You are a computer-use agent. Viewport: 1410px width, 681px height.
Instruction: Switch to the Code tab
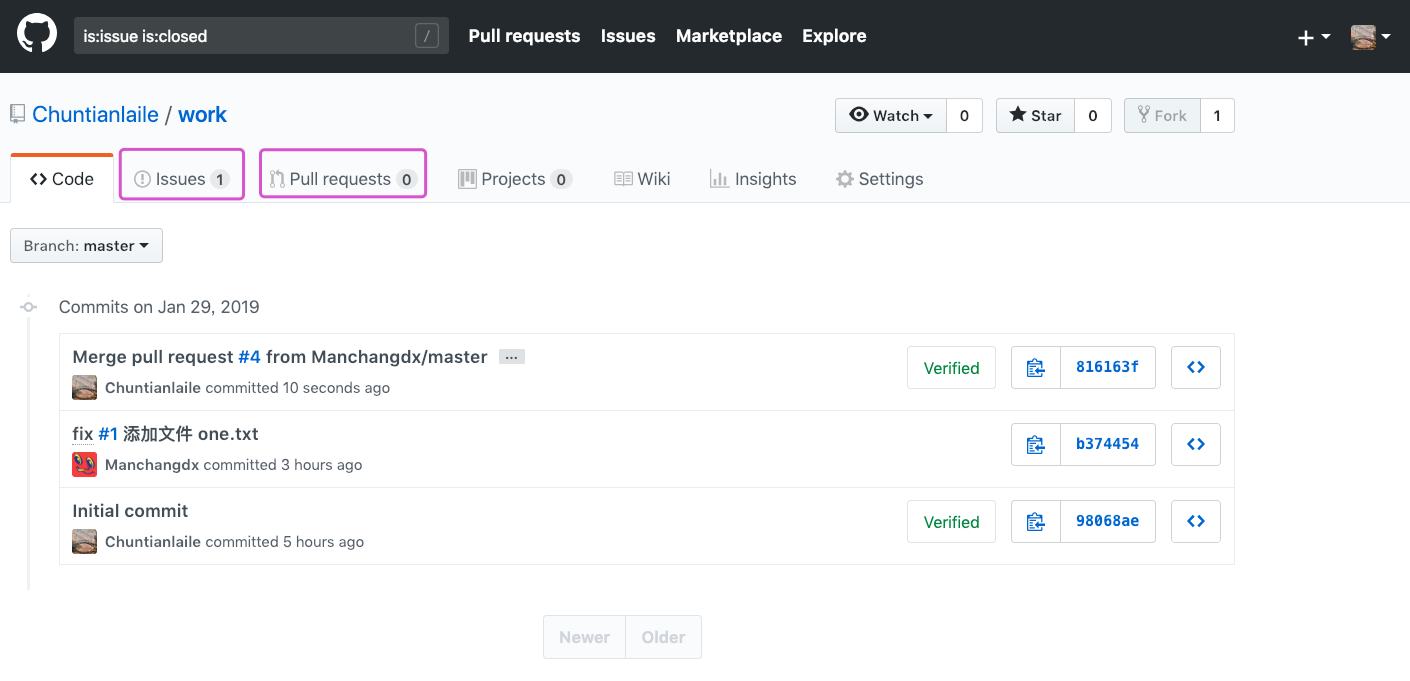pyautogui.click(x=62, y=179)
